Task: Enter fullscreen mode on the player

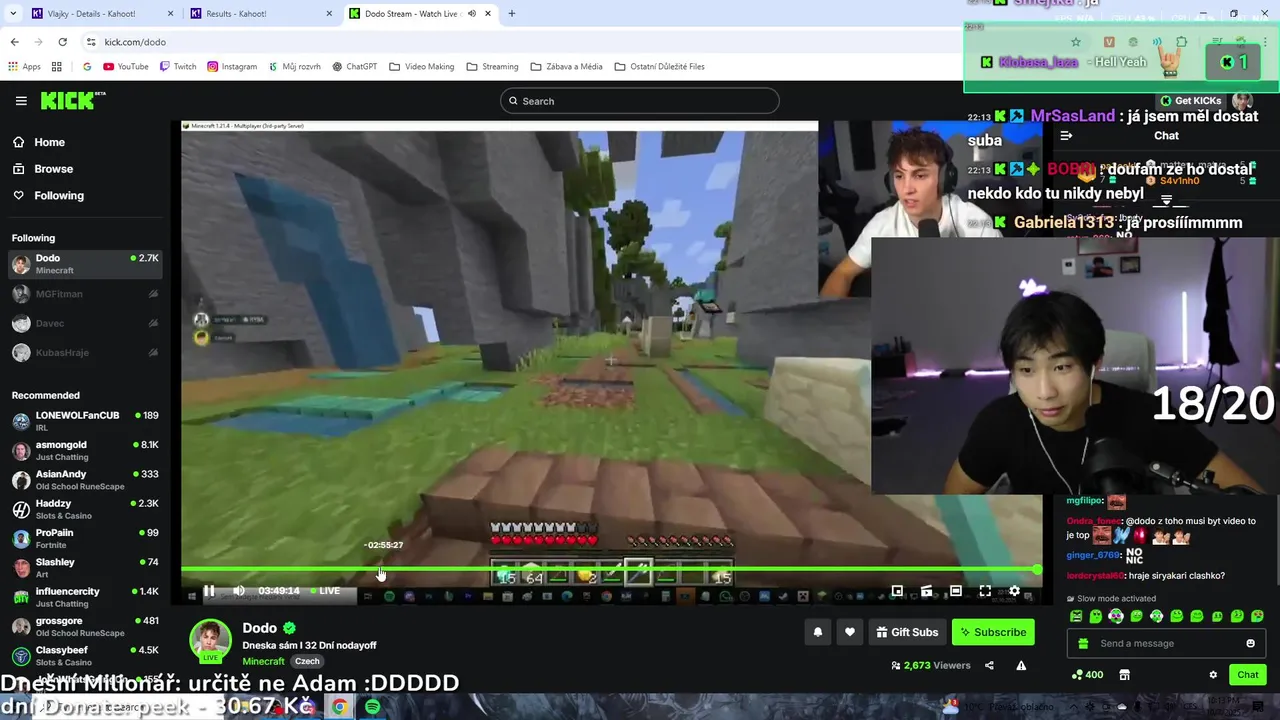Action: [985, 591]
